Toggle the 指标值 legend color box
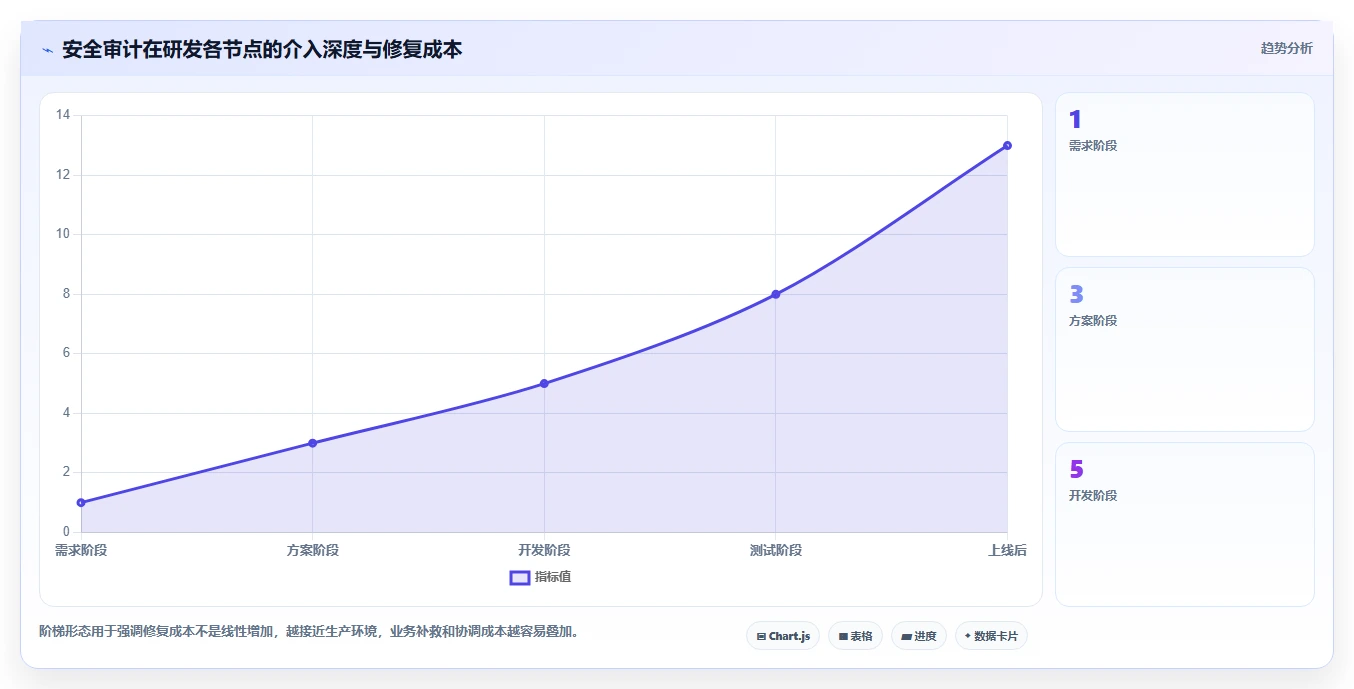The width and height of the screenshot is (1354, 689). [520, 577]
